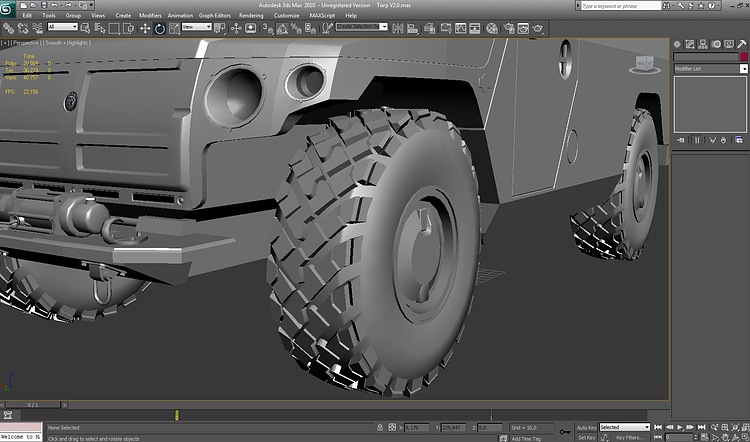This screenshot has height=442, width=750.
Task: Go to start of animation
Action: coord(658,427)
